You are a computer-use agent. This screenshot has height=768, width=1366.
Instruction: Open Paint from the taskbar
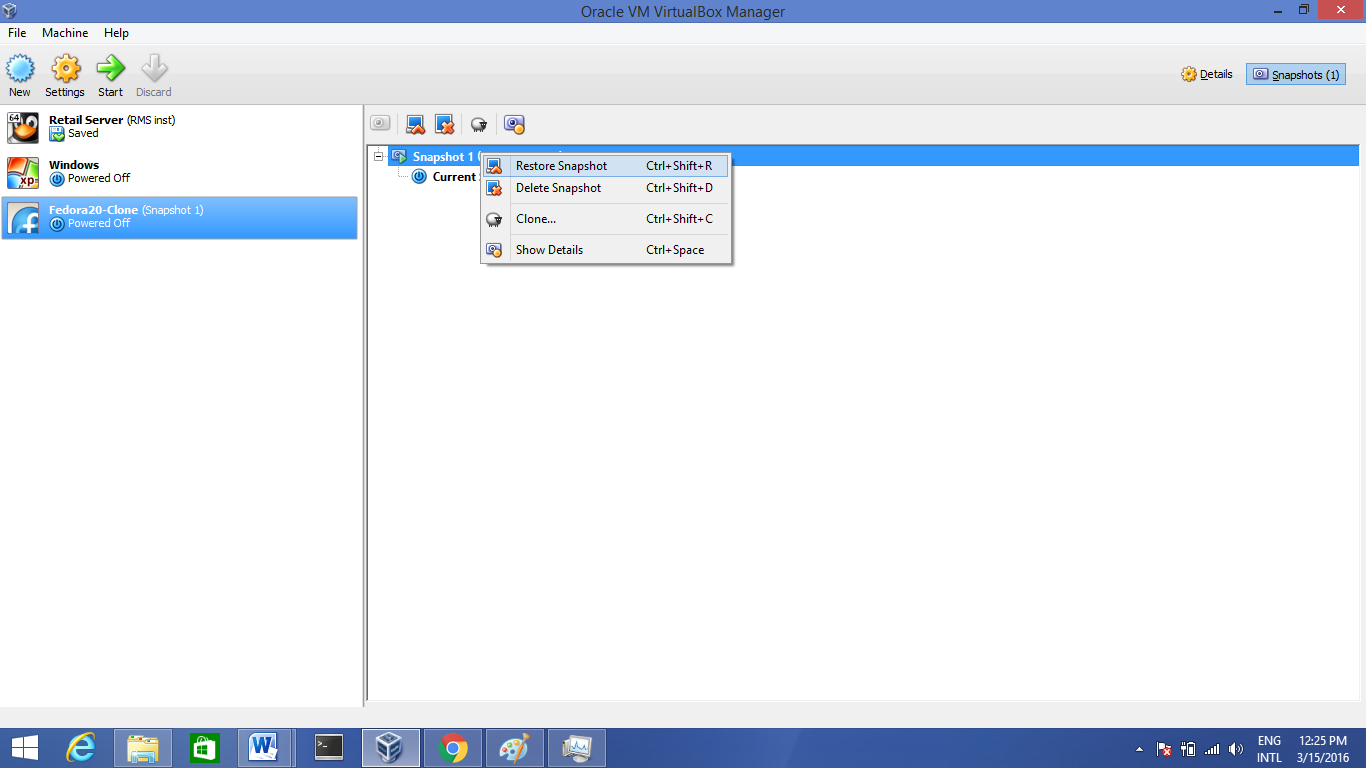click(515, 748)
